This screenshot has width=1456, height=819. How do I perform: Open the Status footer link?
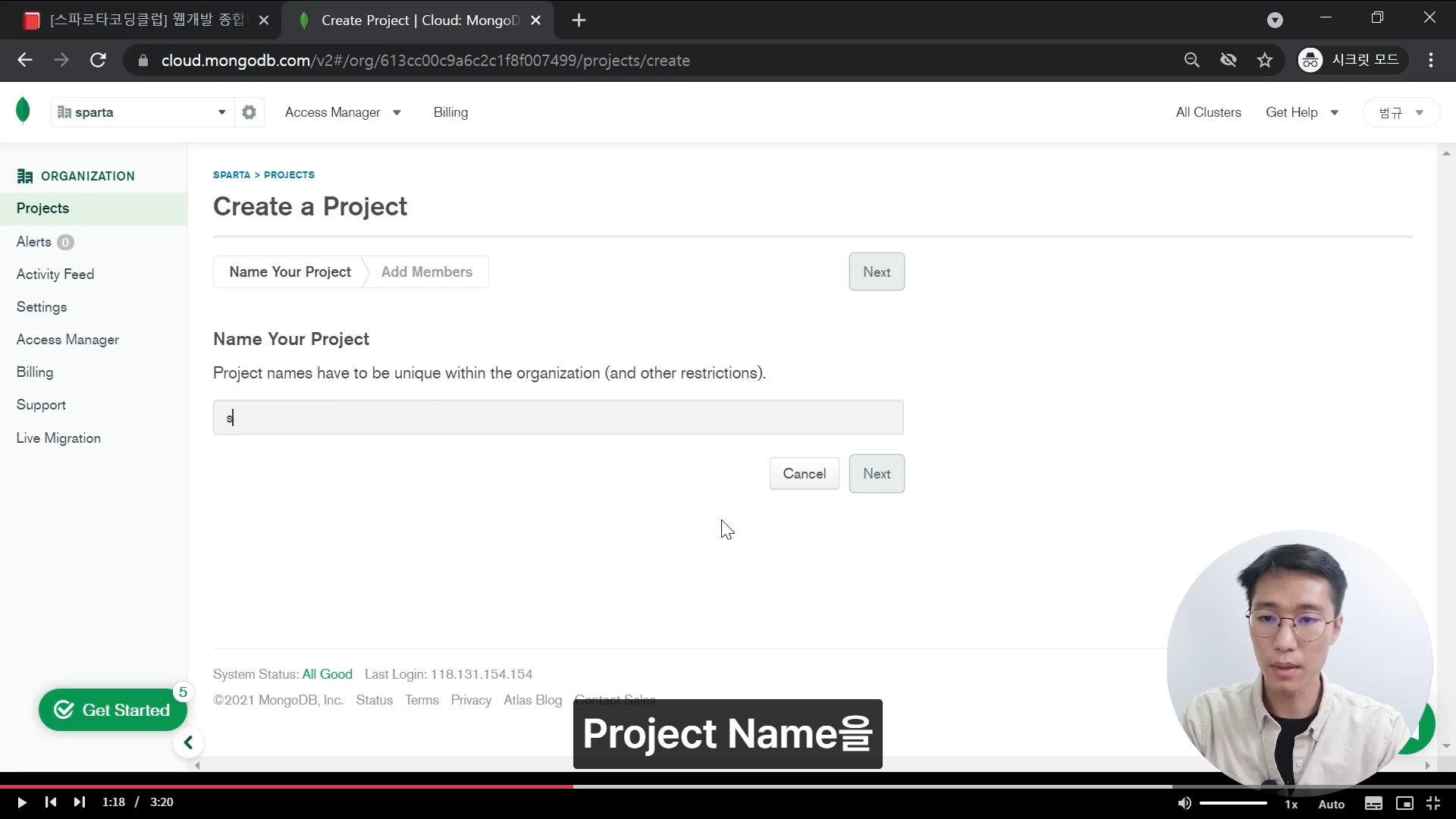click(375, 700)
